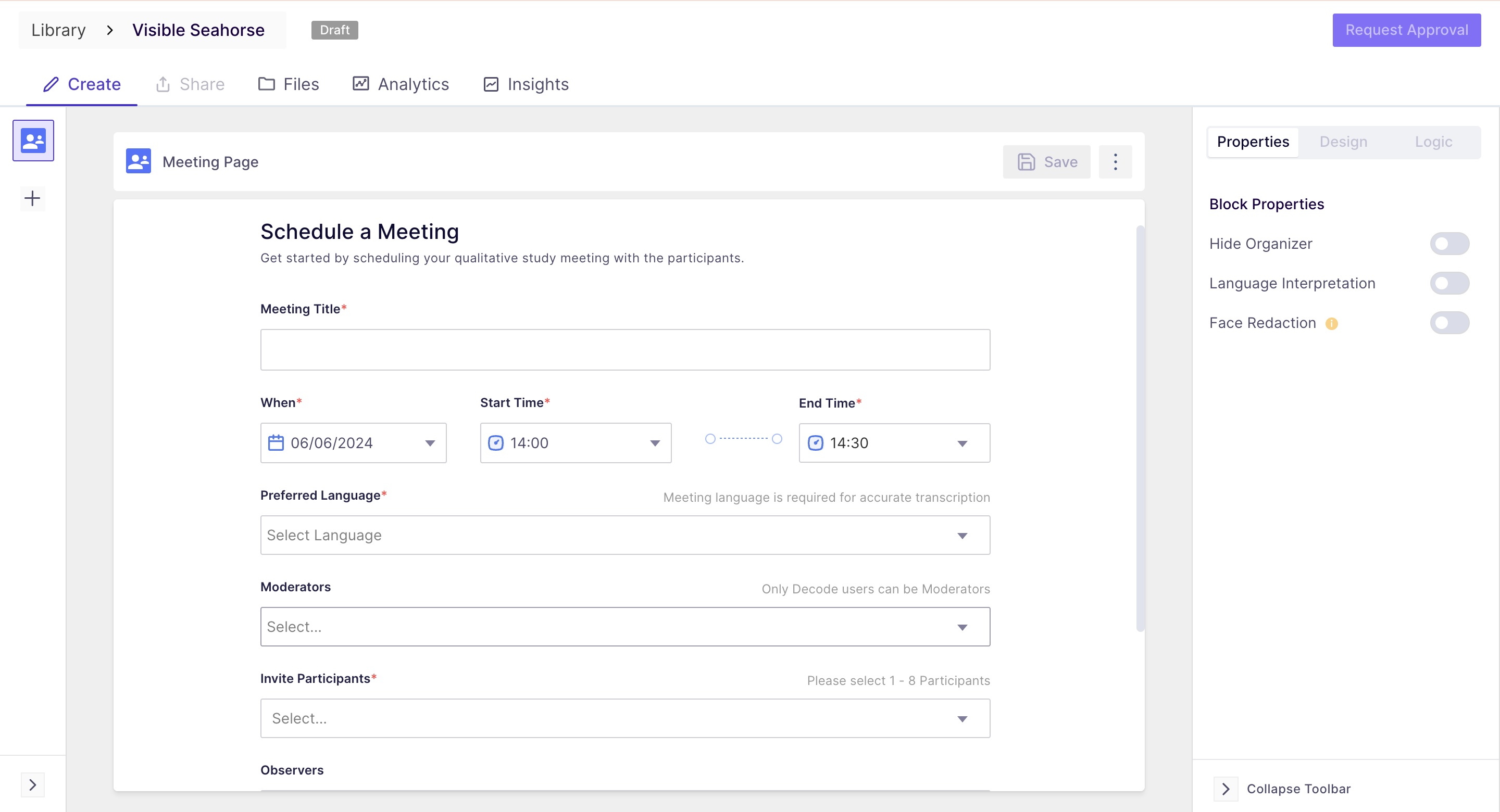Viewport: 1500px width, 812px height.
Task: Open the Analytics tab
Action: (x=401, y=84)
